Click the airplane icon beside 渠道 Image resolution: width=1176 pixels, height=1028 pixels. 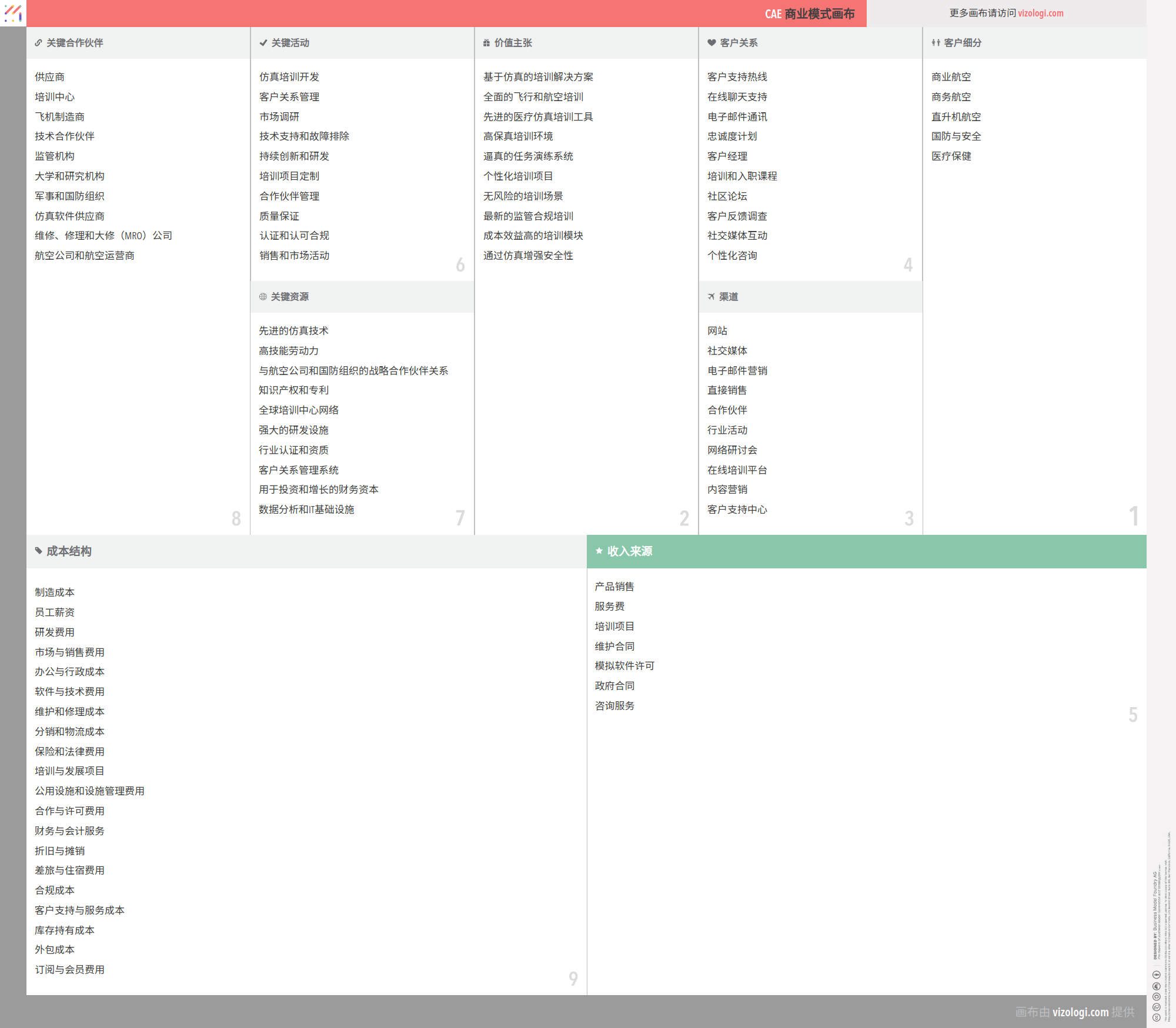(711, 297)
